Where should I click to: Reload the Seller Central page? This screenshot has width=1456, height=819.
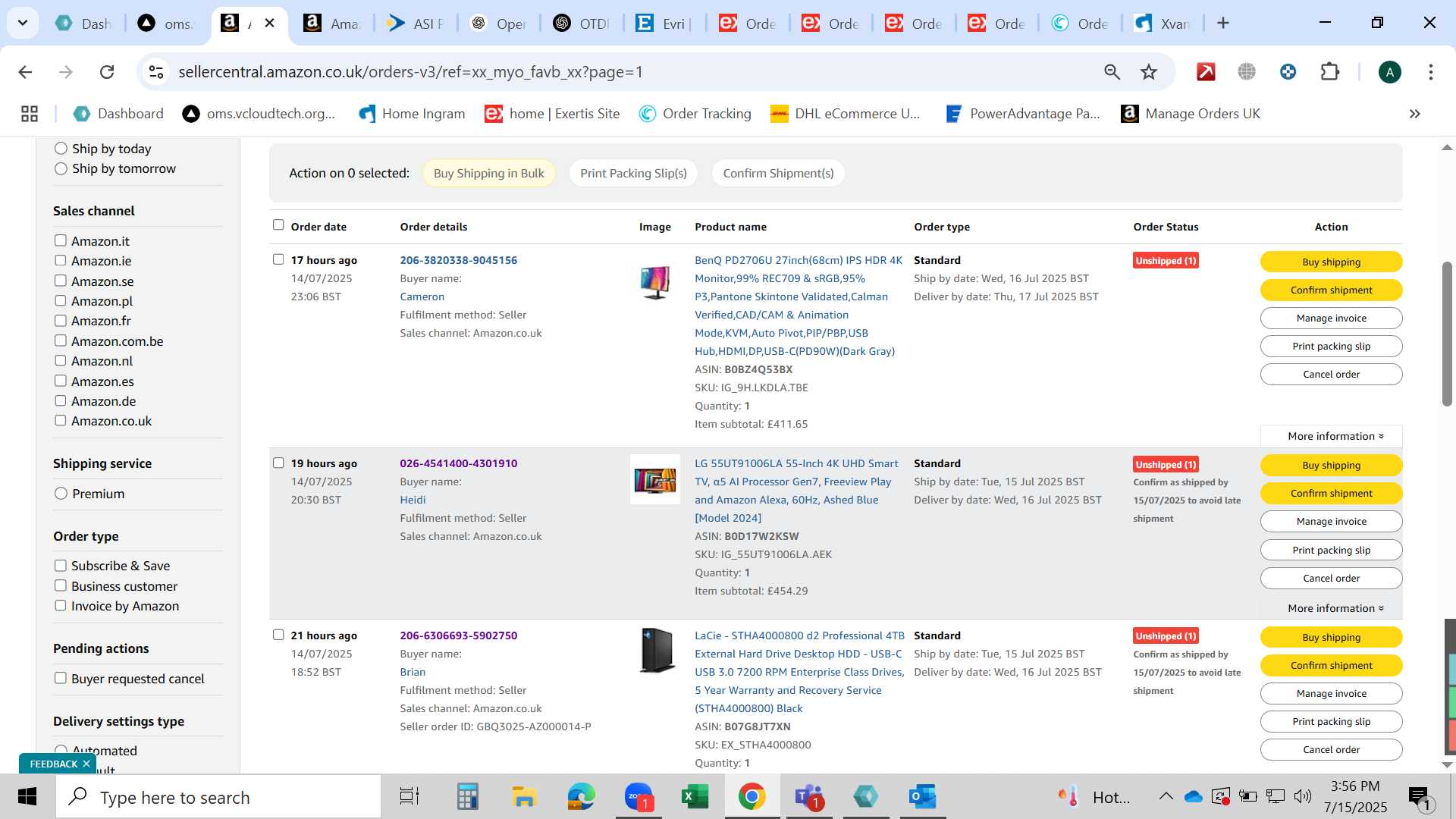(x=107, y=72)
